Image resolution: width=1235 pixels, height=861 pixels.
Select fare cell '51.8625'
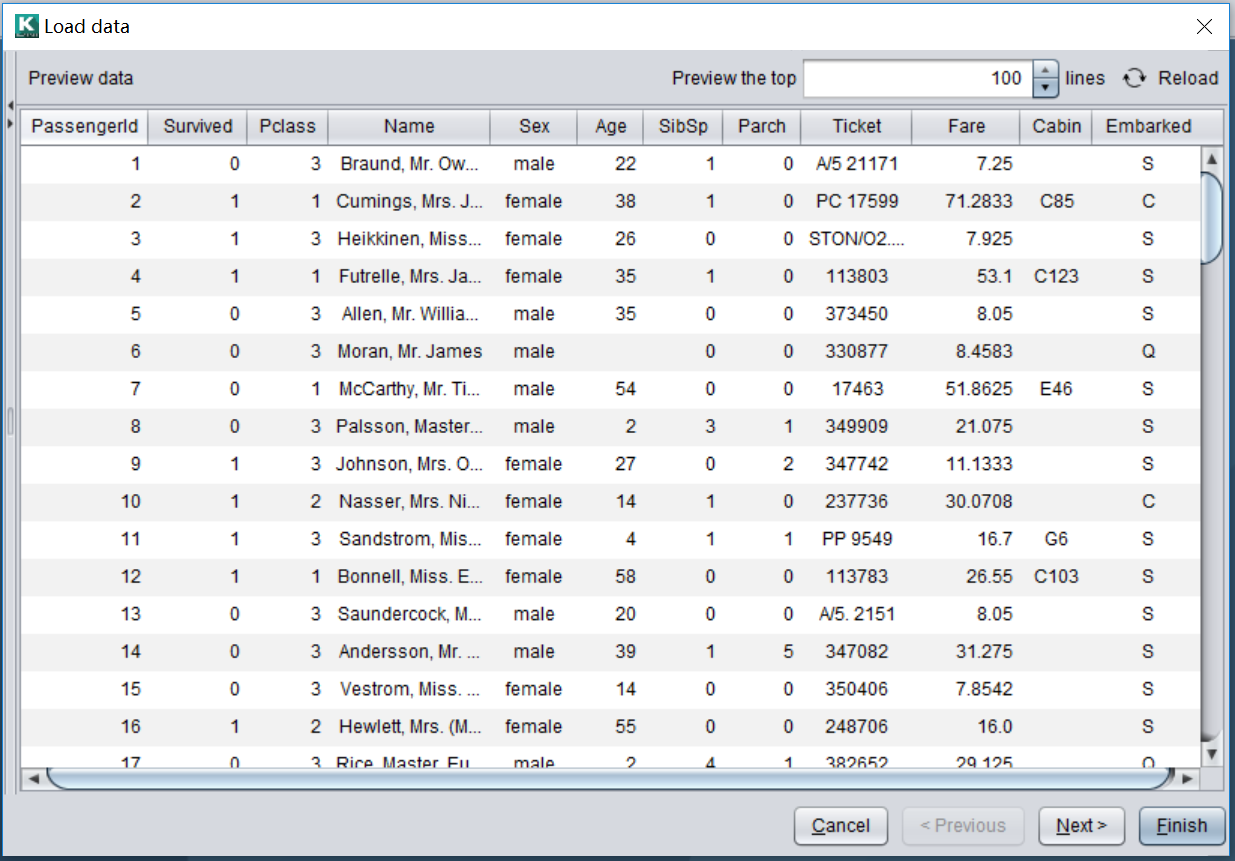point(966,389)
